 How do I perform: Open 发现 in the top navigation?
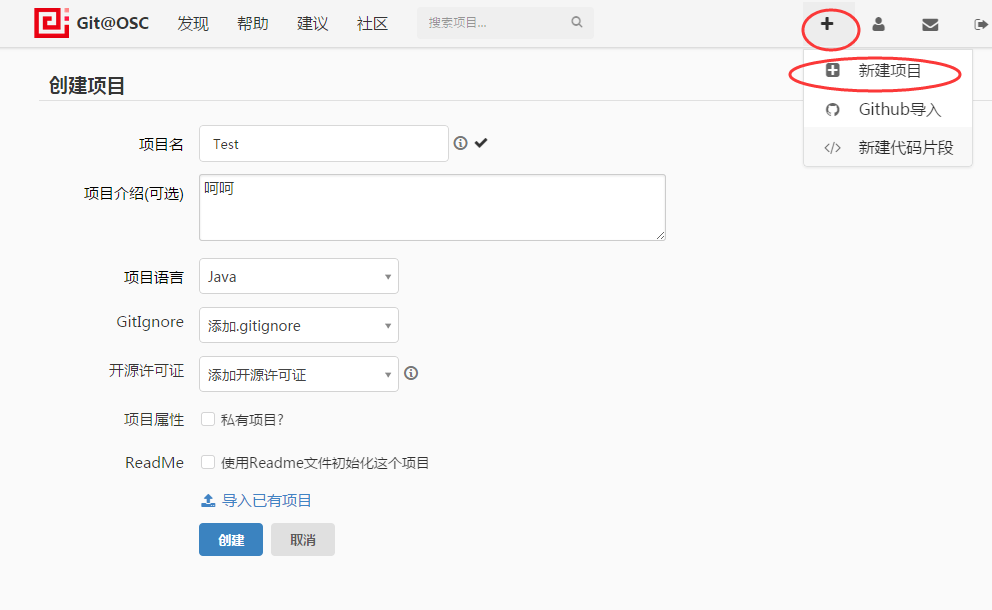click(193, 24)
